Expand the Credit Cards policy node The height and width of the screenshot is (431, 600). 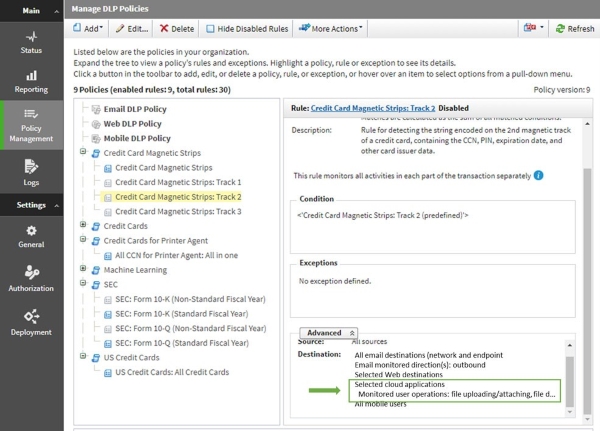coord(84,226)
